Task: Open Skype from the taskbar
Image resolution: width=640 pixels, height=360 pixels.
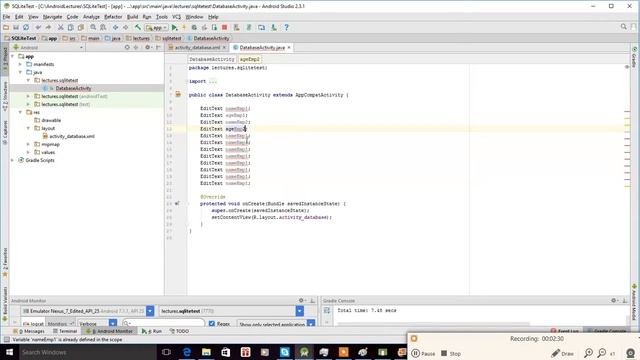Action: [x=284, y=352]
